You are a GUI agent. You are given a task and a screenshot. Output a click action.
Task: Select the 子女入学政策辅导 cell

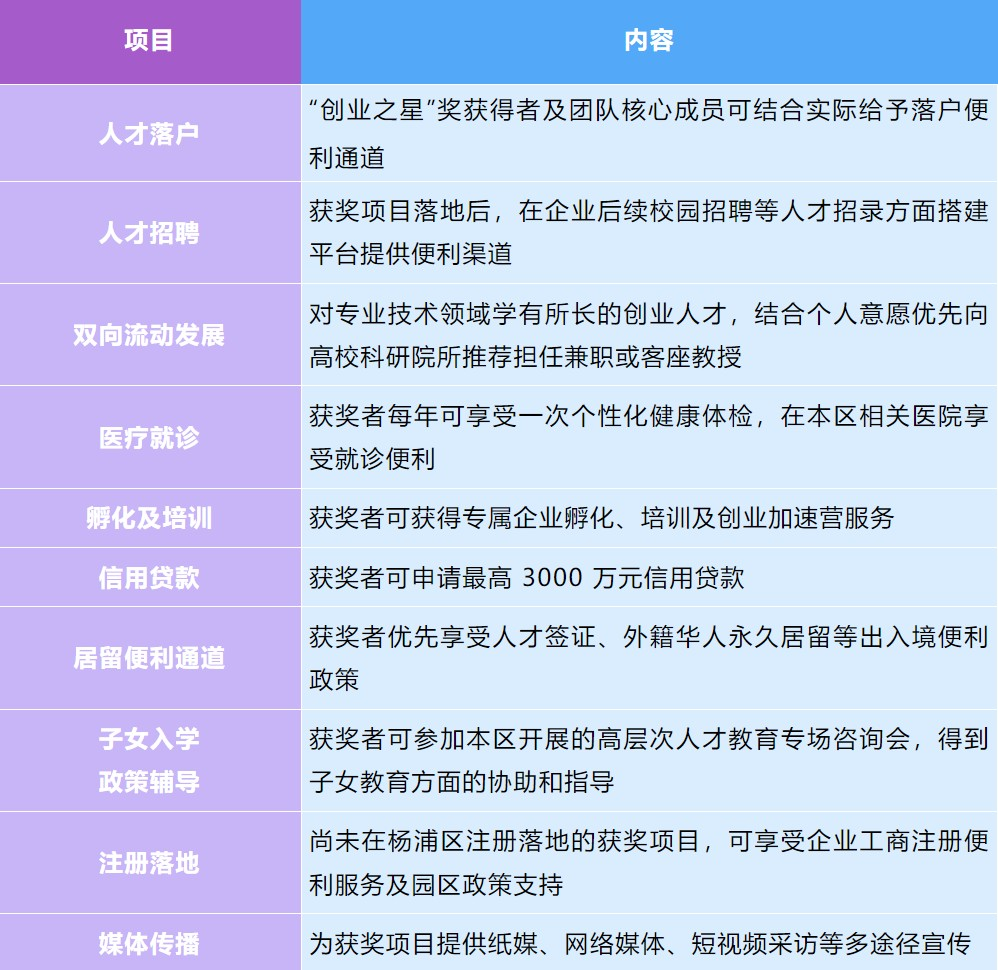[149, 760]
